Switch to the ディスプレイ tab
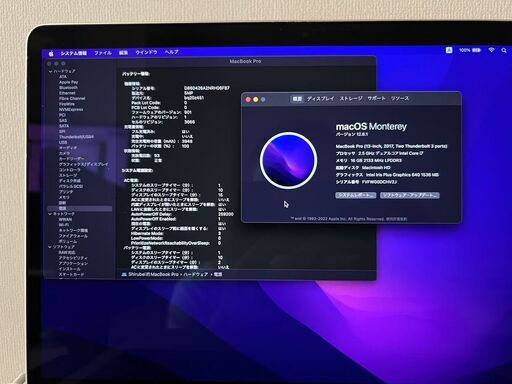The image size is (512, 384). click(x=320, y=99)
